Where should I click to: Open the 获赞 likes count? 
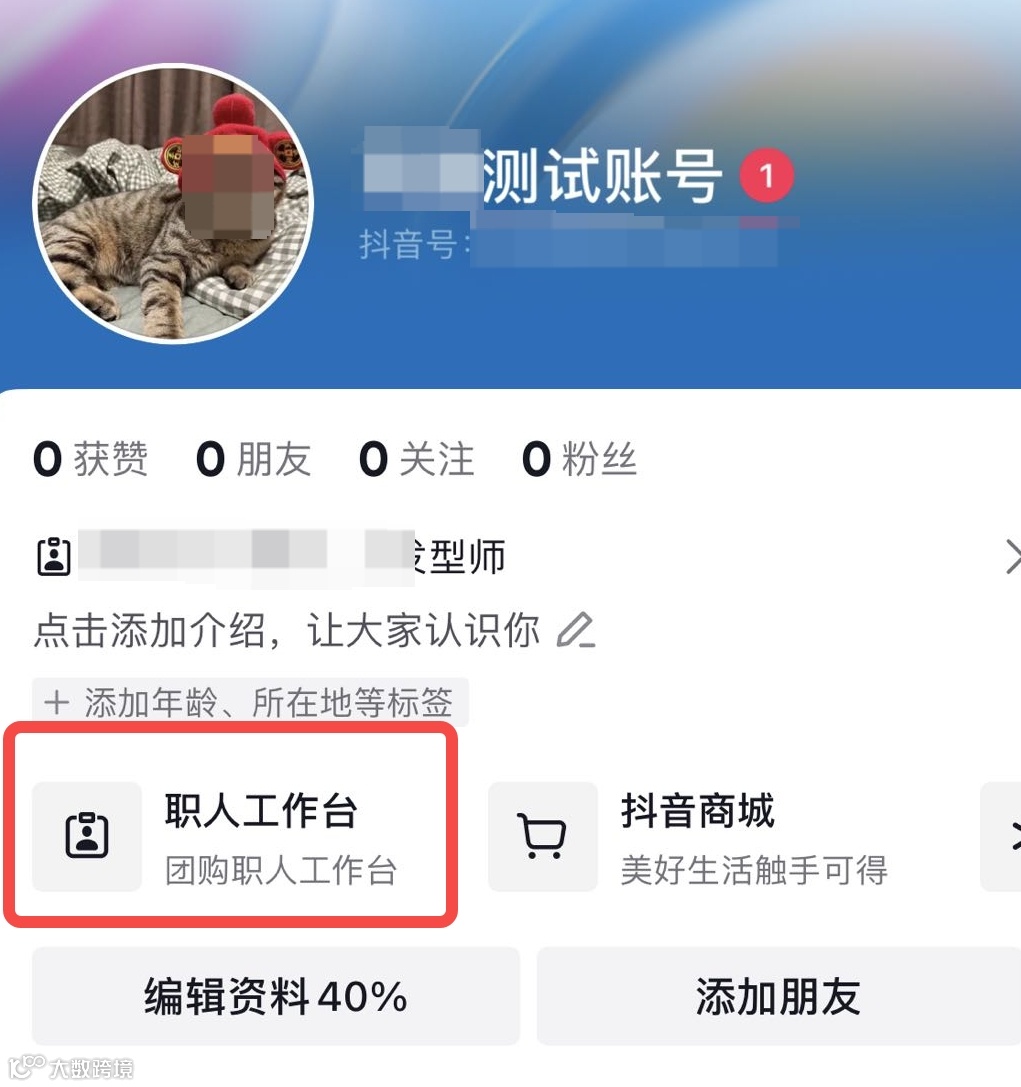[x=91, y=459]
